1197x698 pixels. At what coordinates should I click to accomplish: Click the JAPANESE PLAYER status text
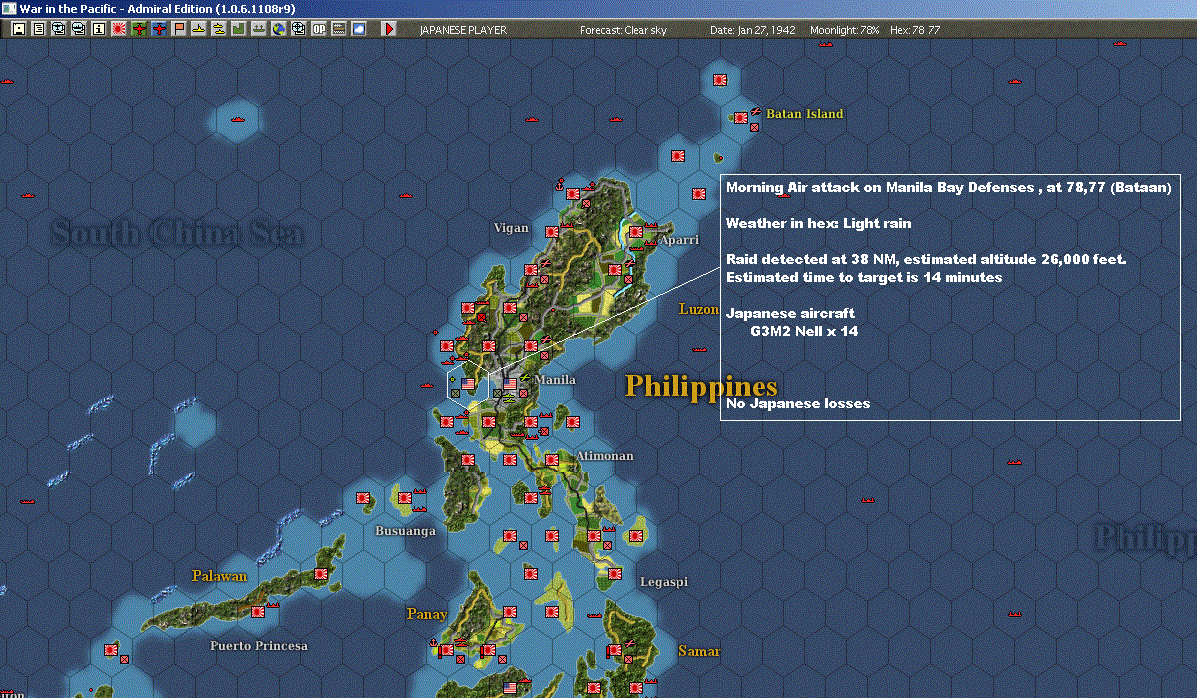[x=463, y=30]
